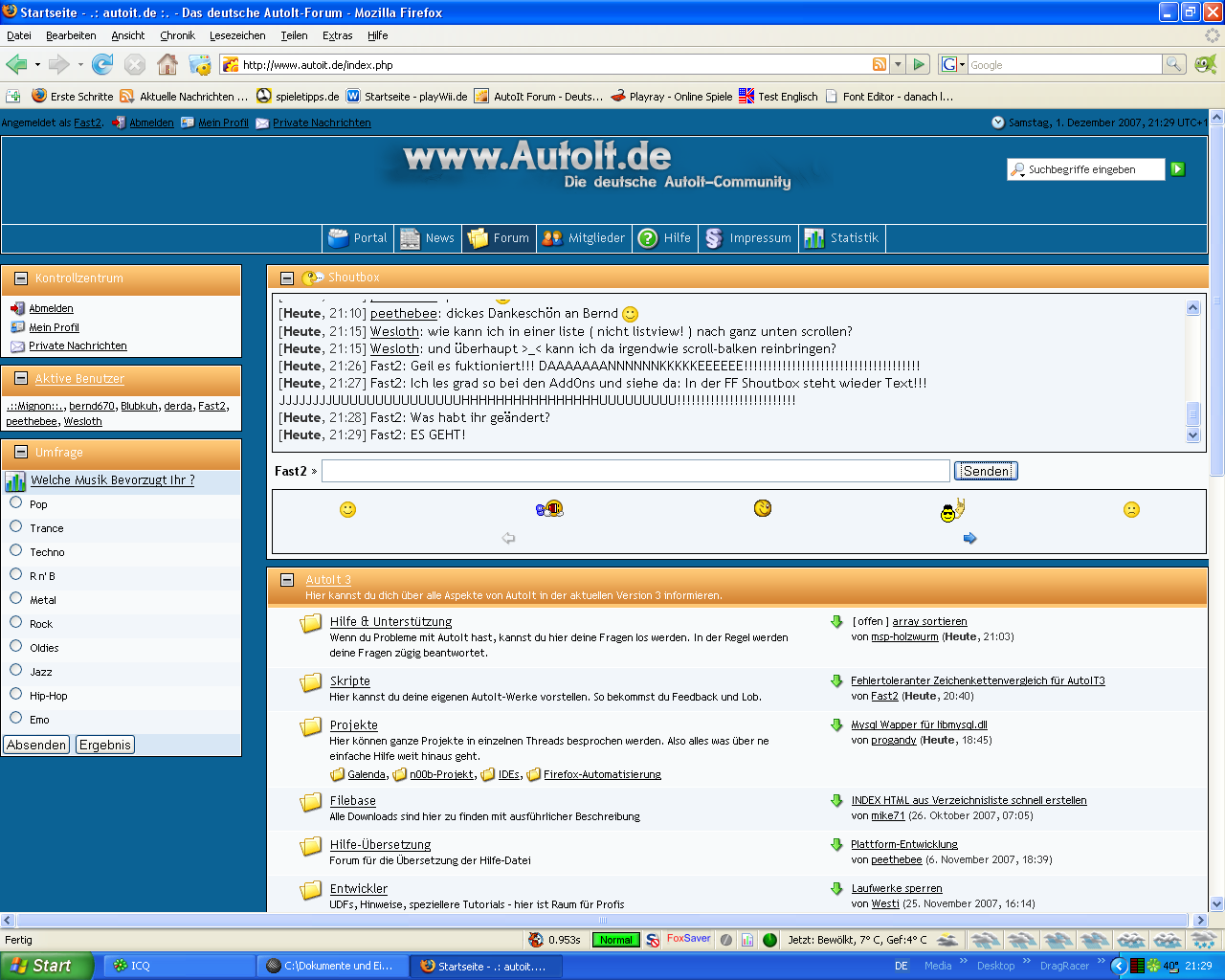Show next smileys with blue arrow
The image size is (1225, 980).
point(969,538)
